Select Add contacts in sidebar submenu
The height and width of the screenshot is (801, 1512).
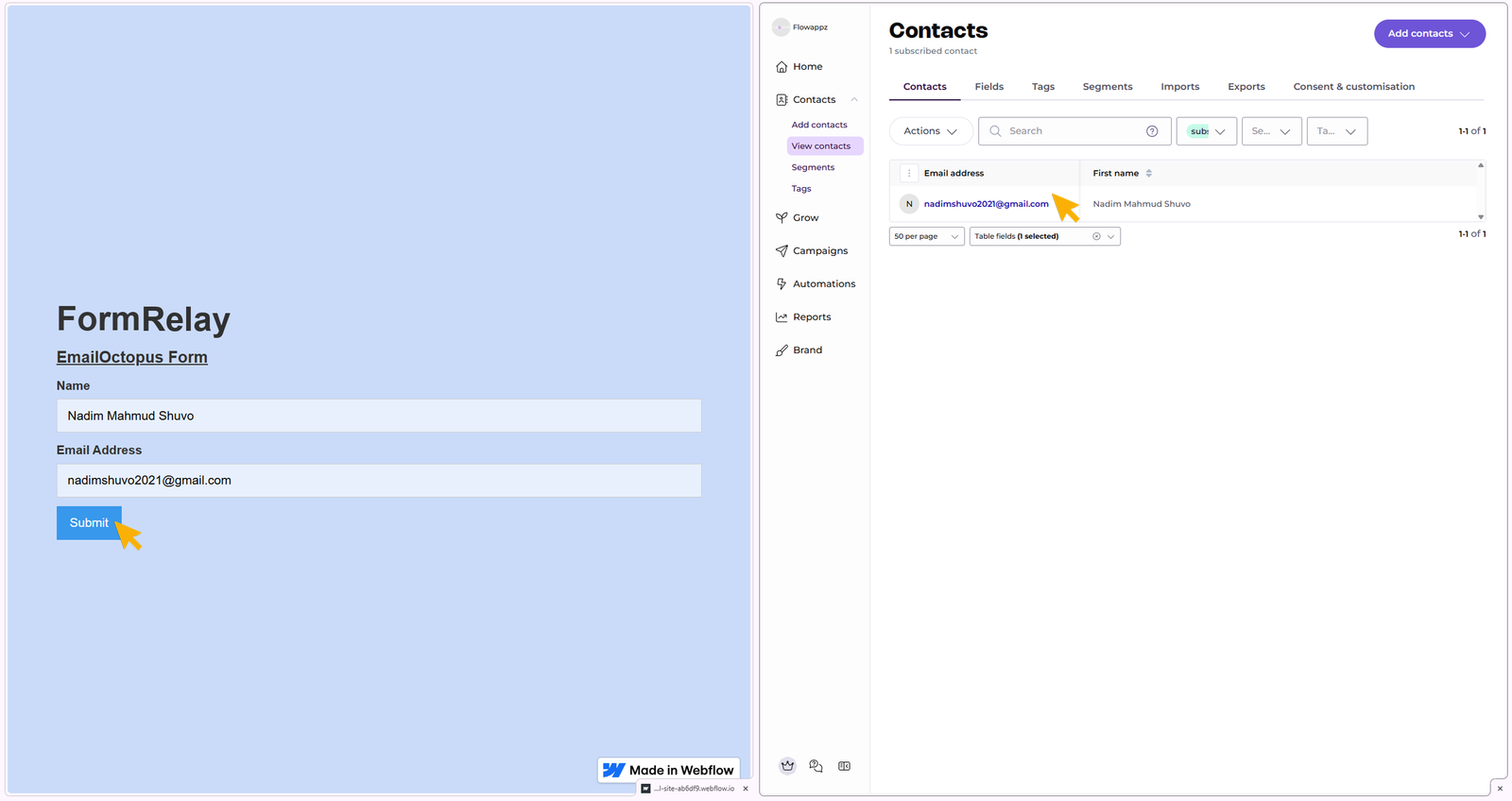tap(819, 125)
